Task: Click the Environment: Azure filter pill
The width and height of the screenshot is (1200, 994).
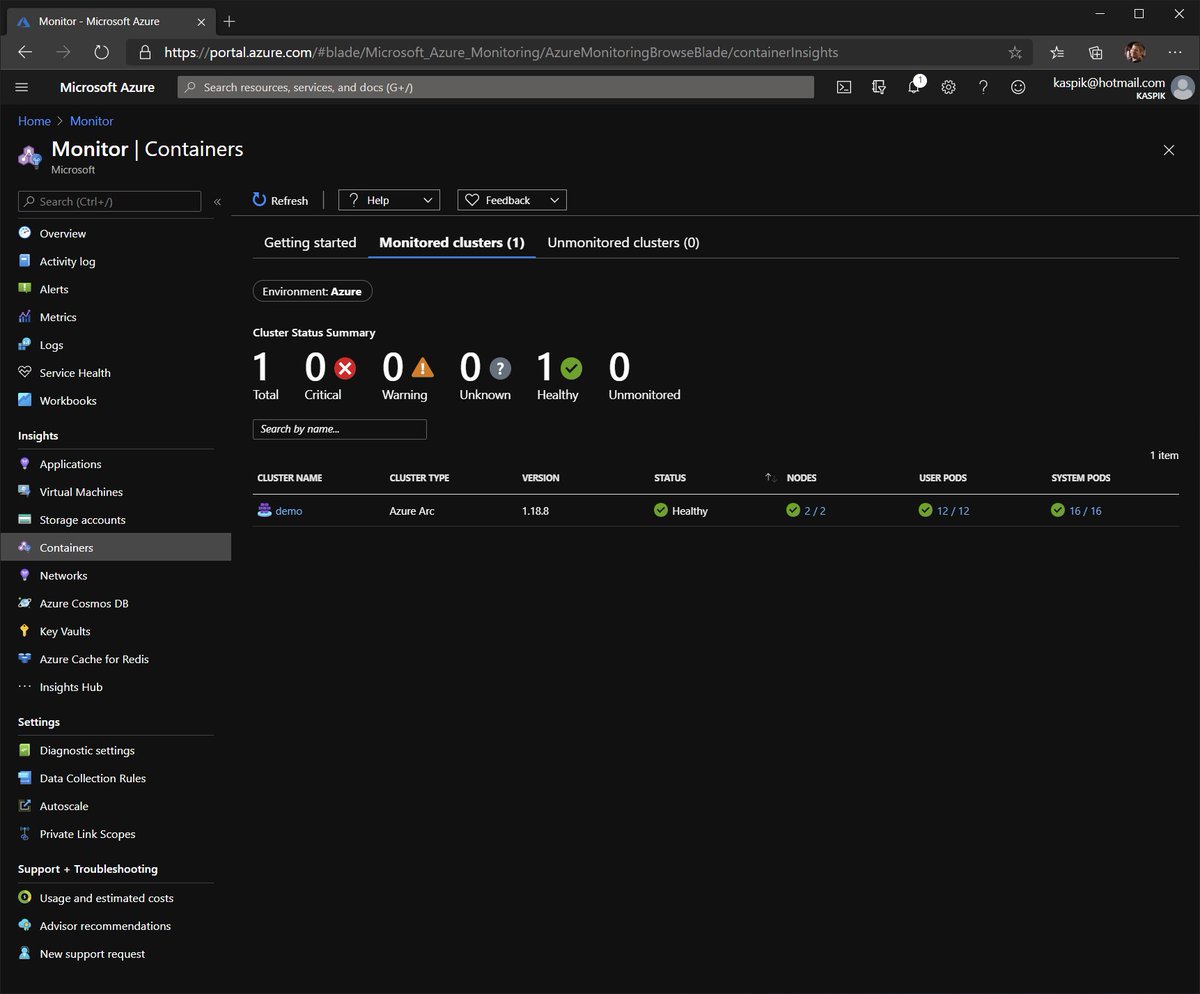Action: pyautogui.click(x=313, y=291)
